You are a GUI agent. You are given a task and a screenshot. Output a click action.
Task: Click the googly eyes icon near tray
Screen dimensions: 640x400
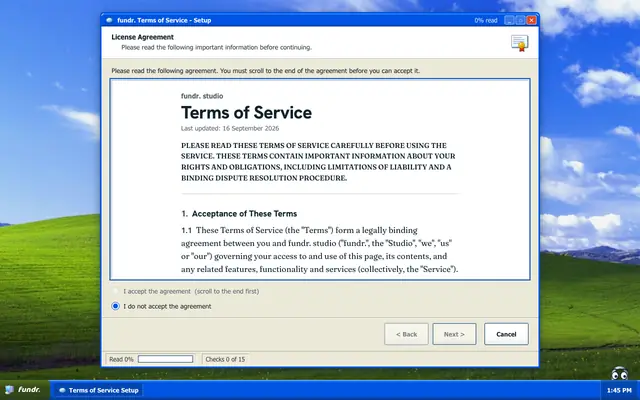pyautogui.click(x=619, y=373)
